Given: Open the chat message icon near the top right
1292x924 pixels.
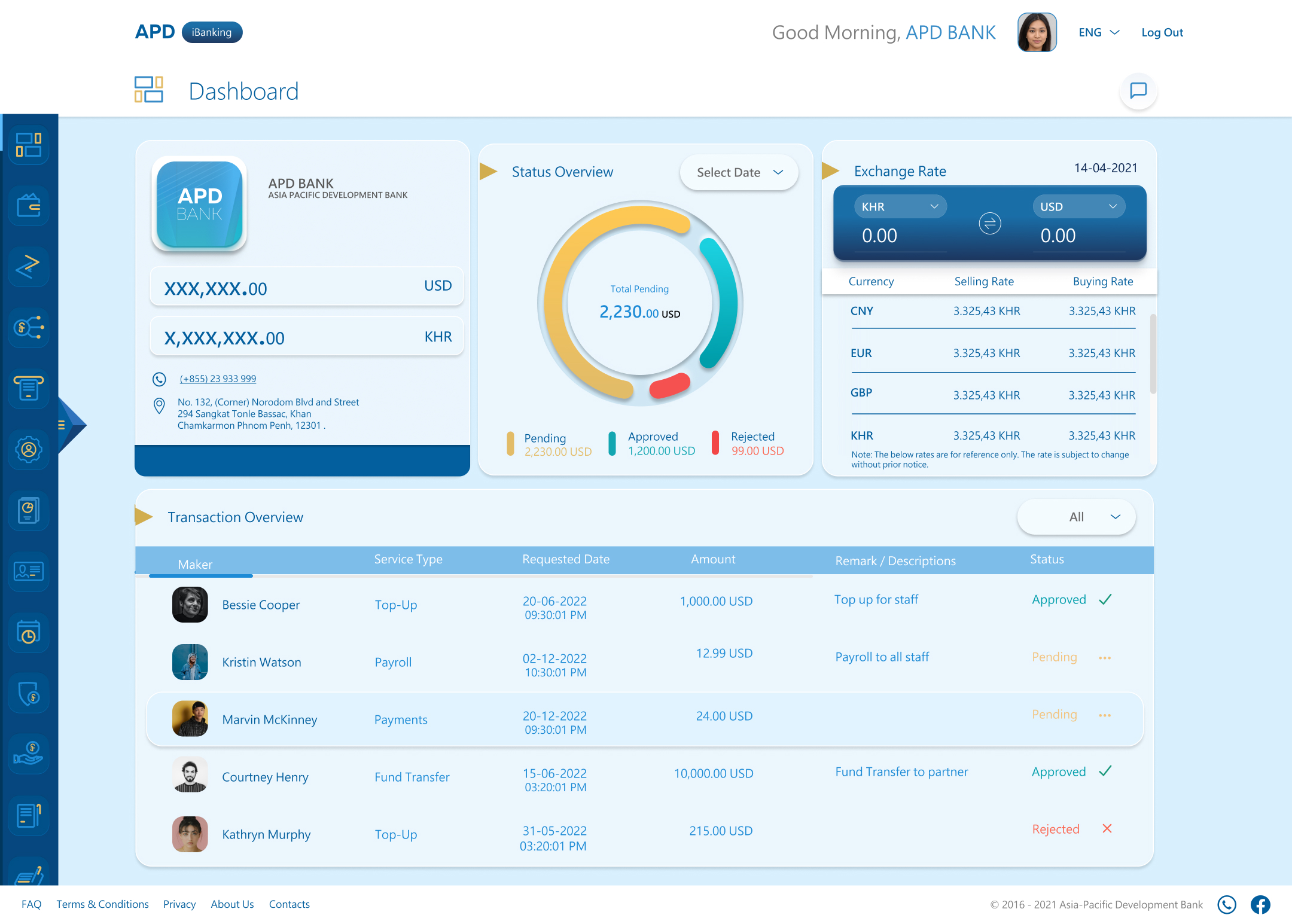Looking at the screenshot, I should (x=1138, y=92).
